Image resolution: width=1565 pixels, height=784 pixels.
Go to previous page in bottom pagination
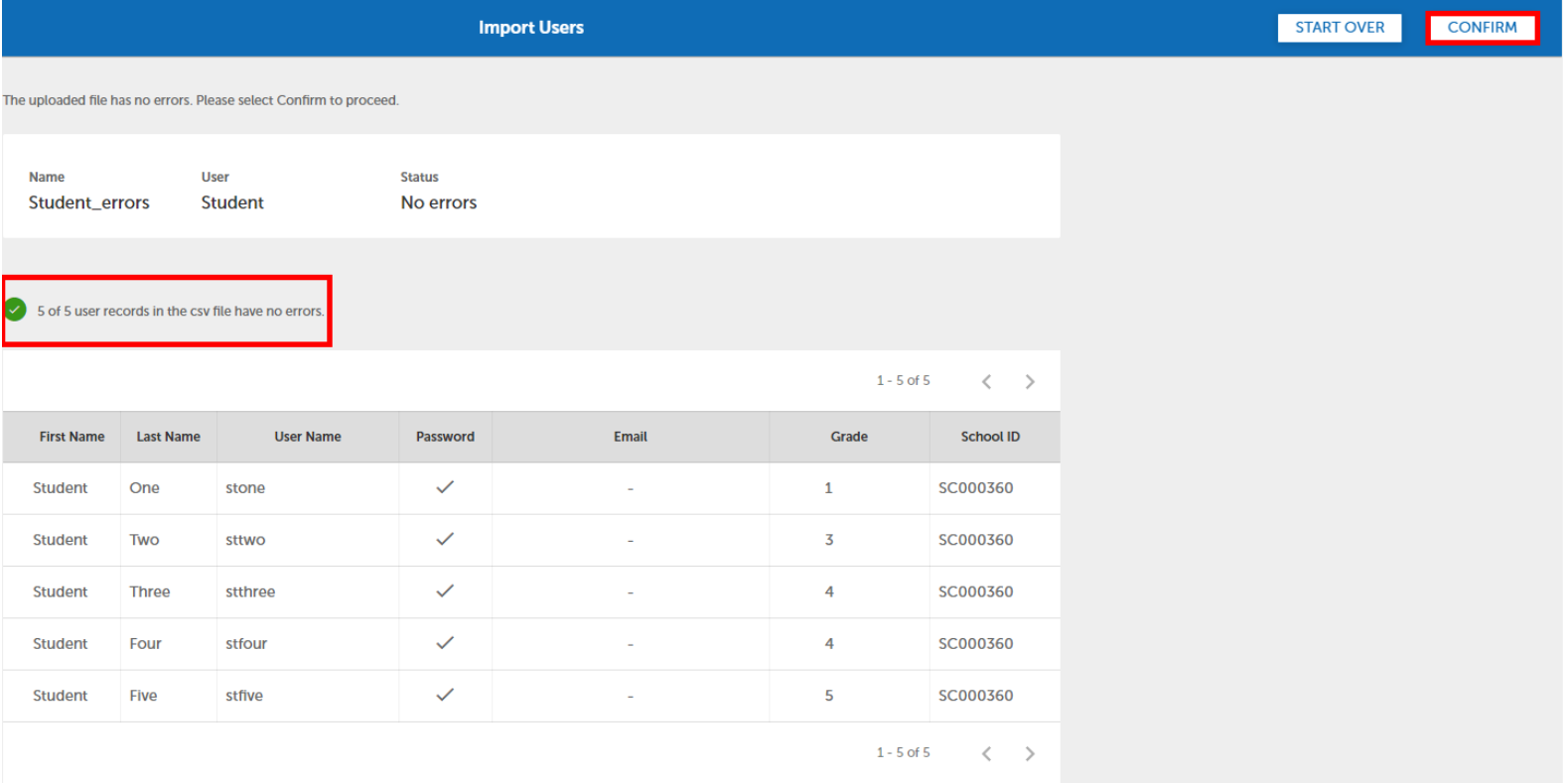(986, 753)
